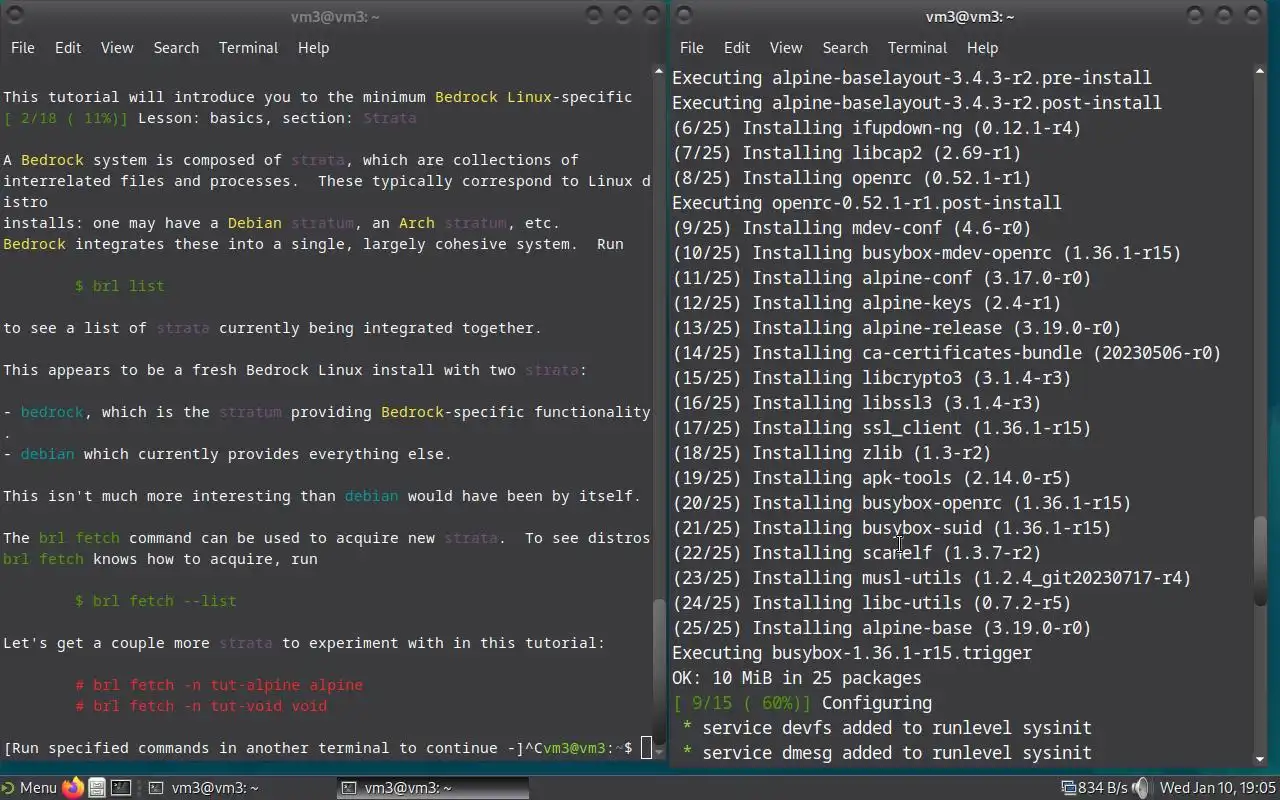Open the clock showing Wed Jan 10, 19:05
1280x800 pixels.
point(1217,788)
